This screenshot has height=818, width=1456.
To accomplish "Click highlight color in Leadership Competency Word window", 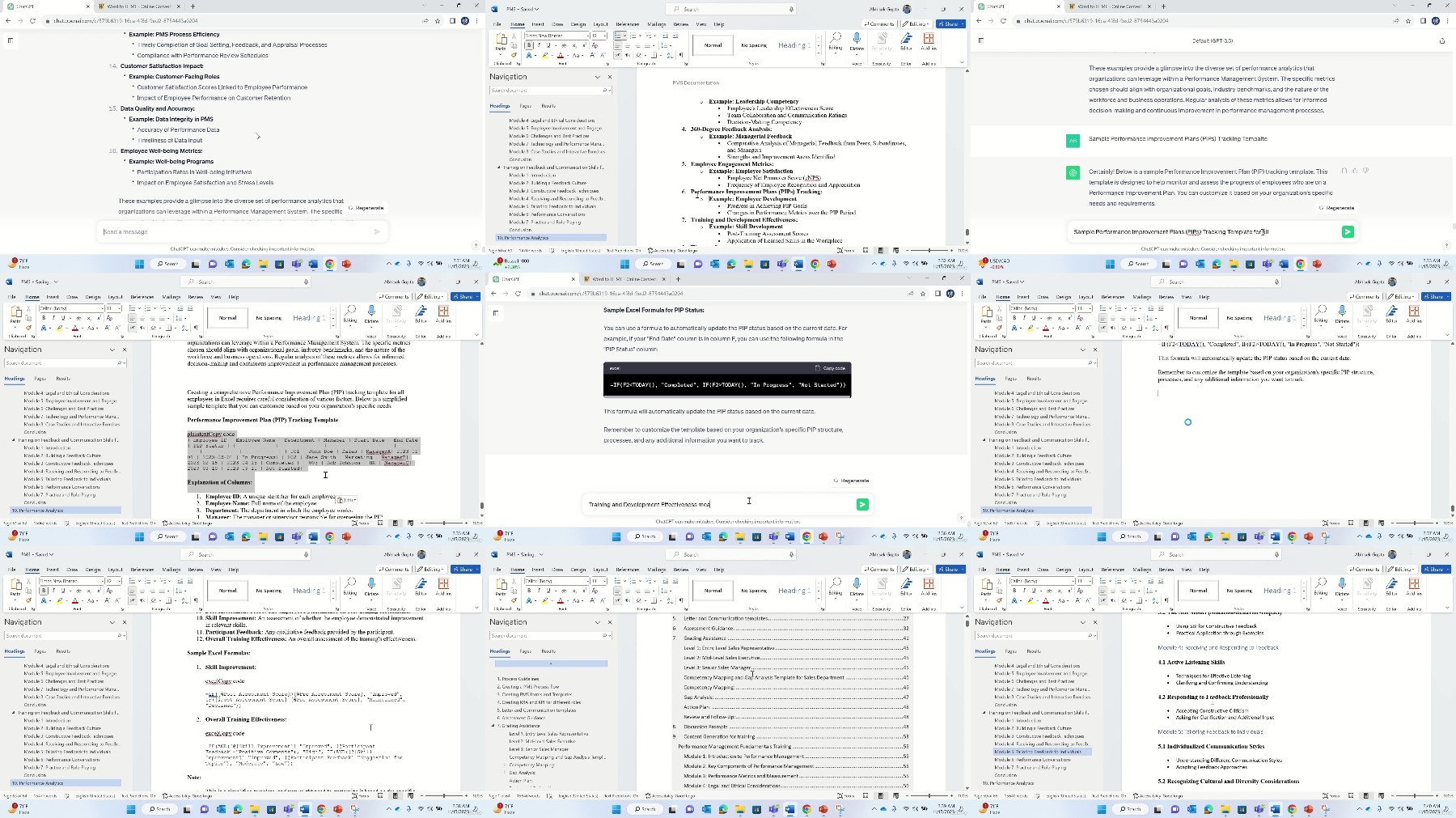I will pos(545,55).
